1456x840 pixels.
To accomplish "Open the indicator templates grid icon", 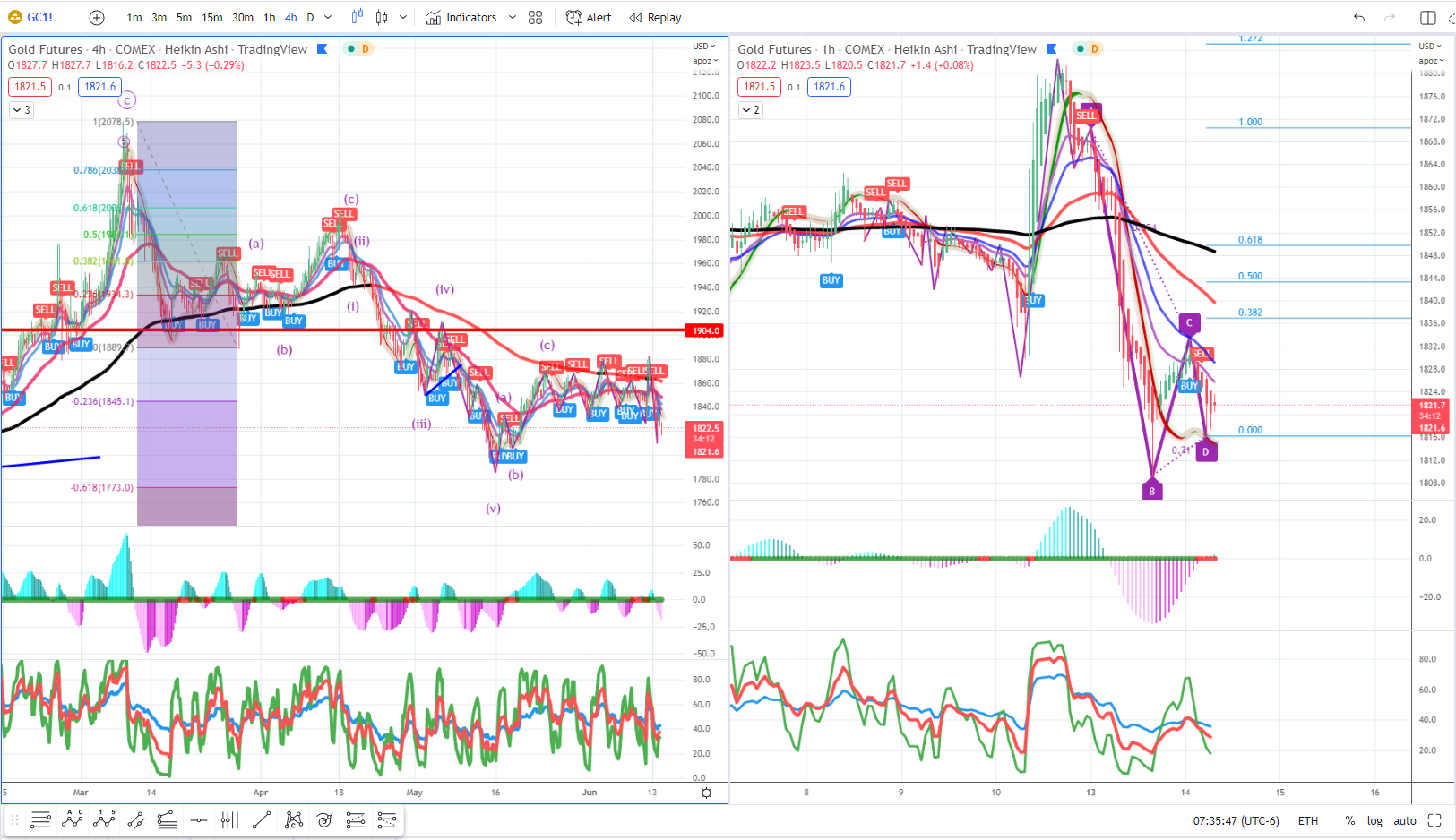I will tap(536, 18).
